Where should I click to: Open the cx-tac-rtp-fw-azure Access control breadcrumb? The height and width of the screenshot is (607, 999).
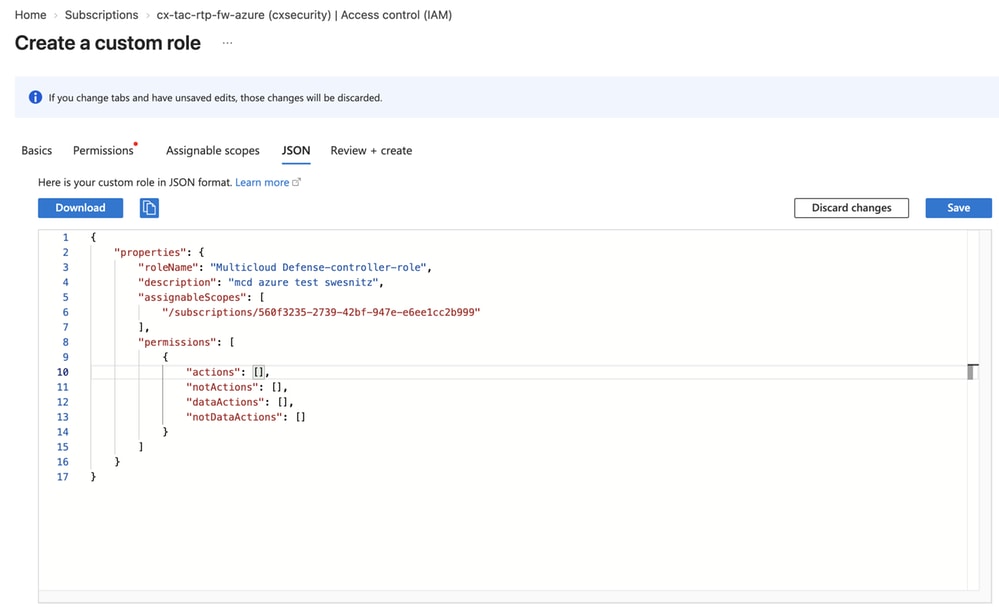point(304,15)
